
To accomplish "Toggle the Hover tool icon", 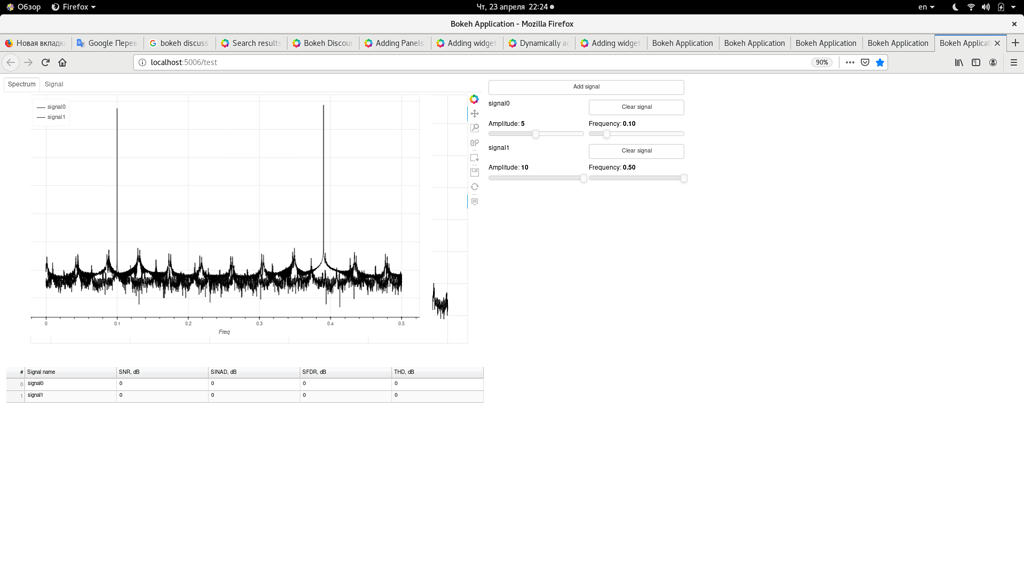I will point(474,199).
